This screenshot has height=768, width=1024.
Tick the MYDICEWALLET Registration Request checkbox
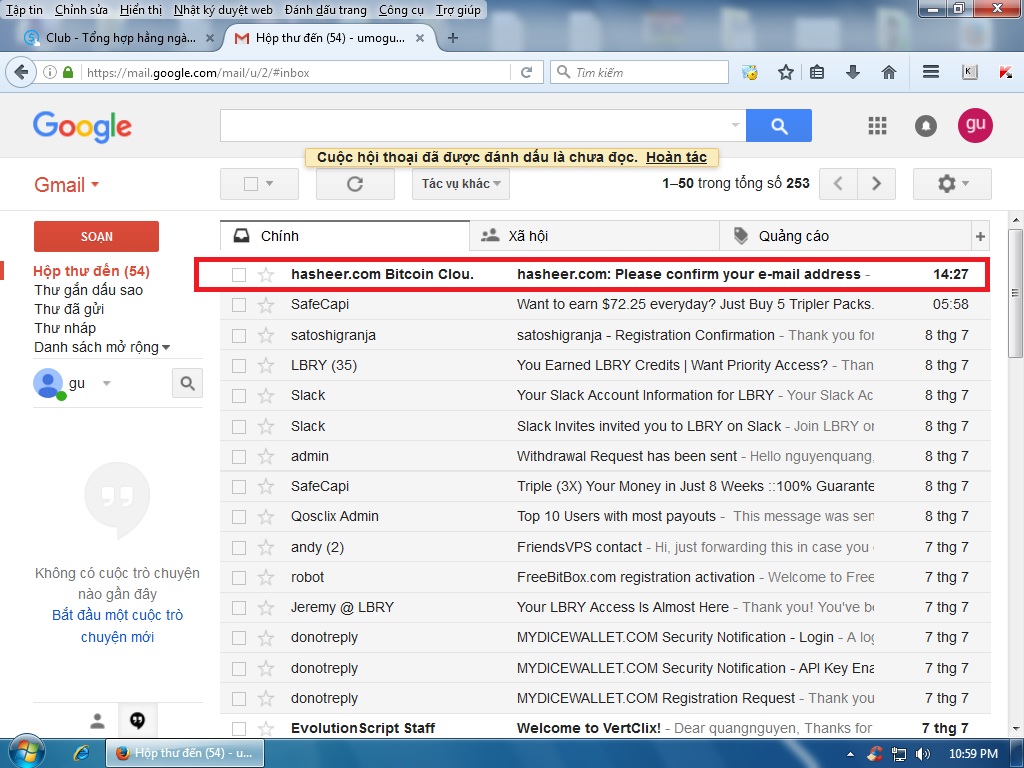coord(239,698)
